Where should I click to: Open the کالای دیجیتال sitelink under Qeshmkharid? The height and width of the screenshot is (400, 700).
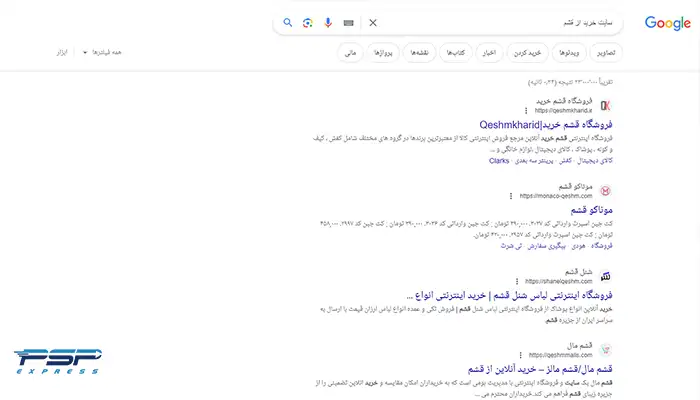[595, 161]
